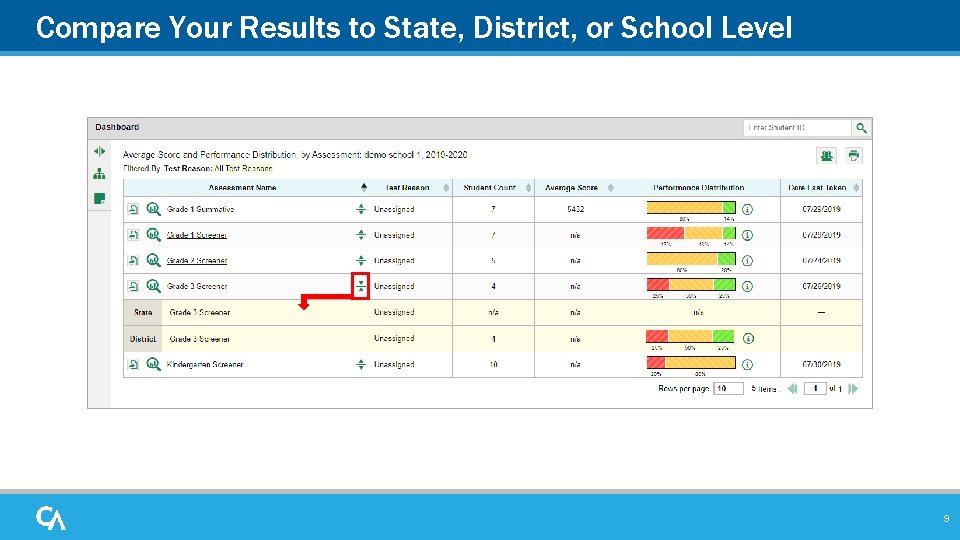Viewport: 960px width, 540px height.
Task: Open student page icon for Grade 1 Summative
Action: pyautogui.click(x=133, y=209)
